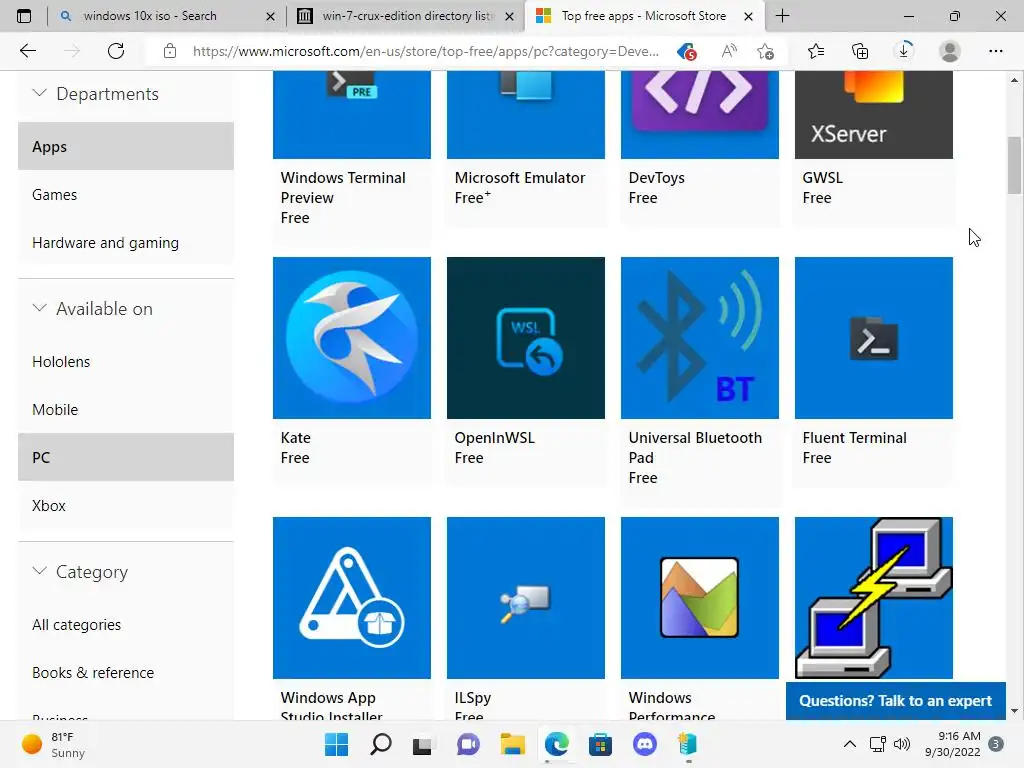Filter by Xbox availability
The width and height of the screenshot is (1024, 768).
click(x=125, y=505)
